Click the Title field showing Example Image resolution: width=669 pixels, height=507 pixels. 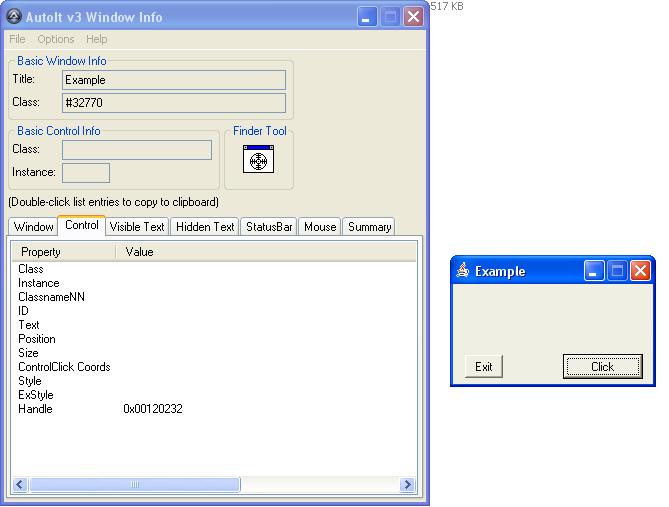click(174, 80)
